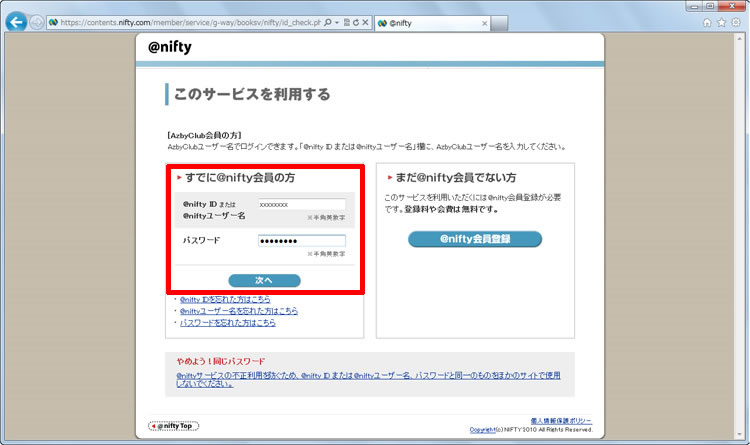
Task: Click the @nifty Top button in footer
Action: 173,426
